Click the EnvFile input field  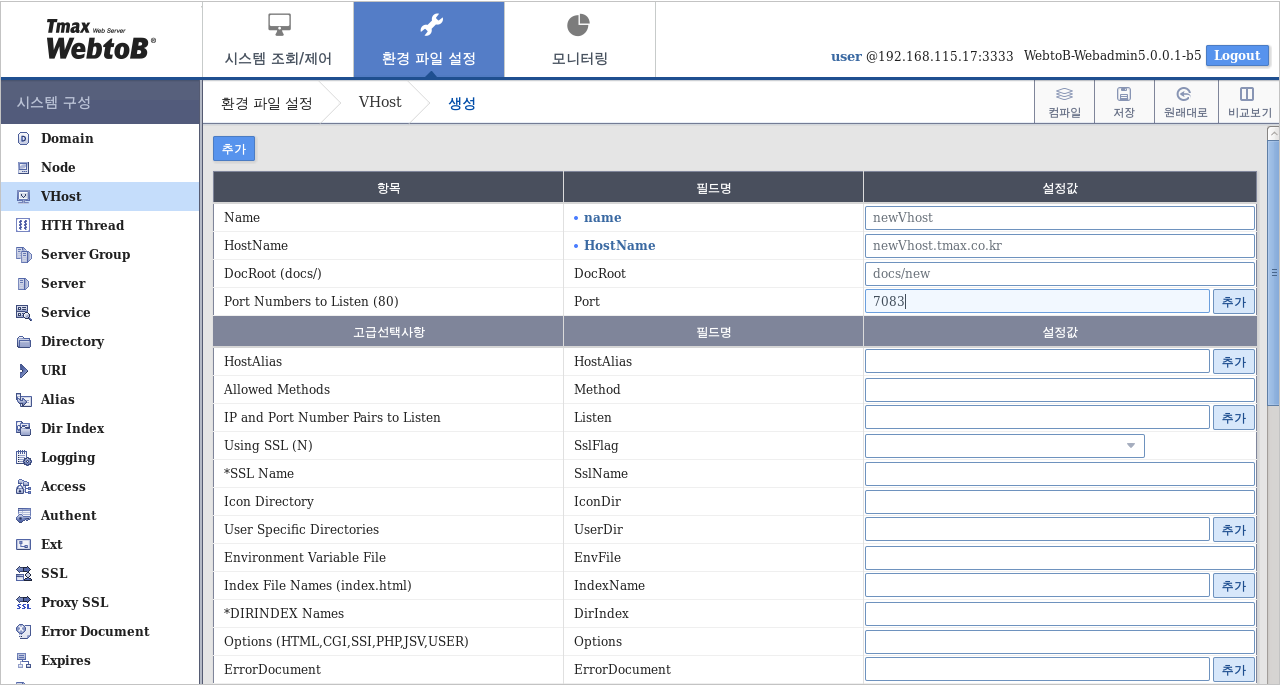[x=1059, y=558]
